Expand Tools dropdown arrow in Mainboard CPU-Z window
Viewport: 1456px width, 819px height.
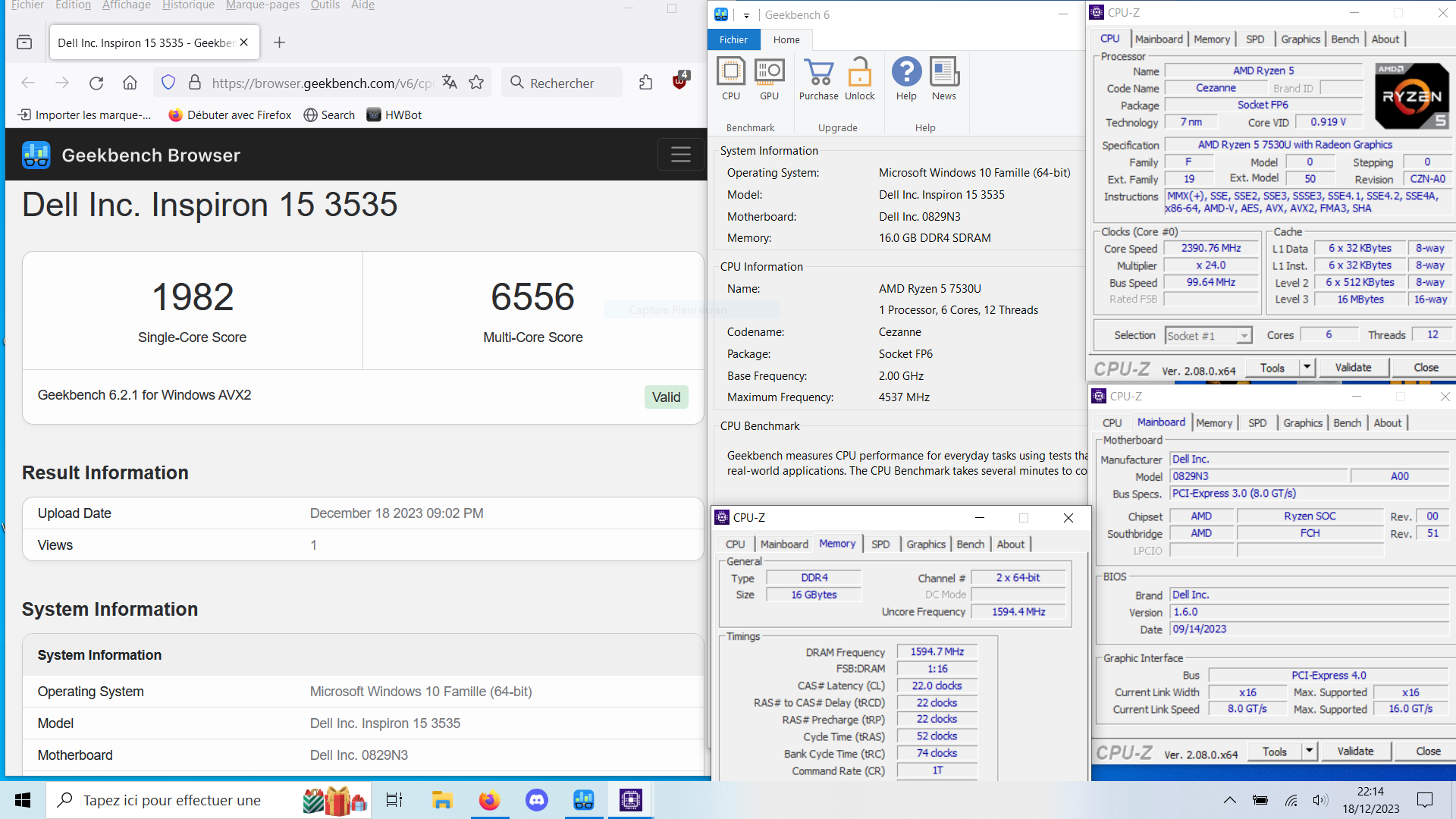point(1309,751)
